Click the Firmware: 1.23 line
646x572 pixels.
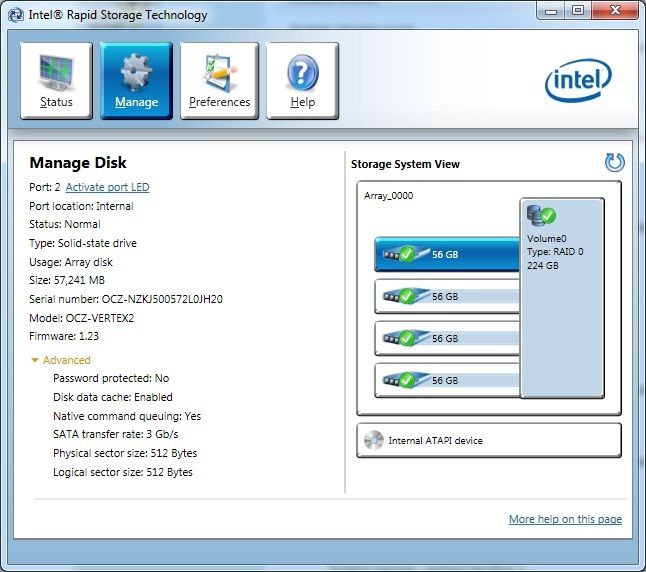(64, 336)
